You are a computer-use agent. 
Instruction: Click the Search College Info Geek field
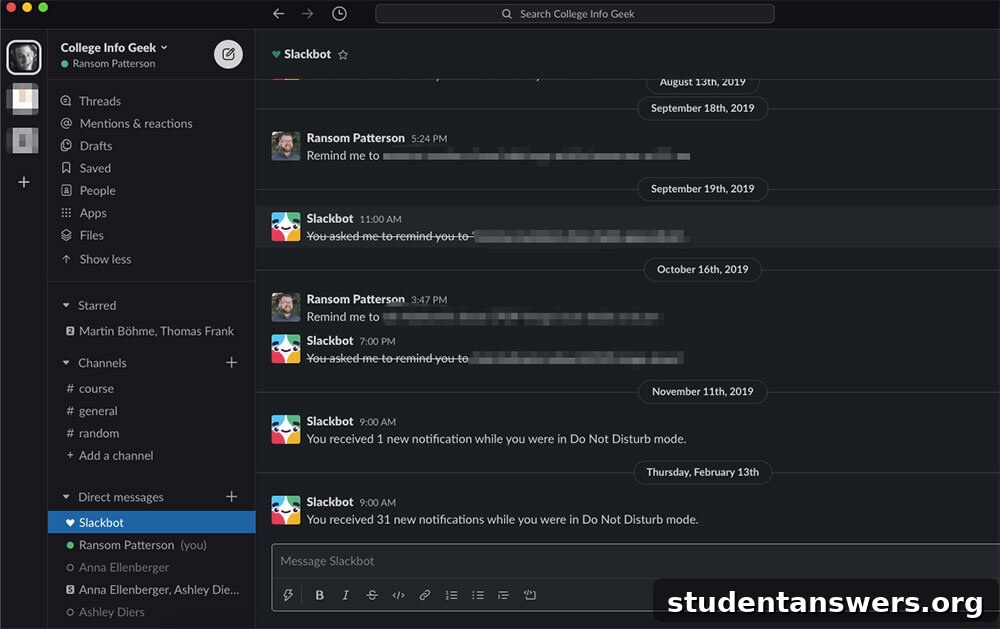click(575, 13)
